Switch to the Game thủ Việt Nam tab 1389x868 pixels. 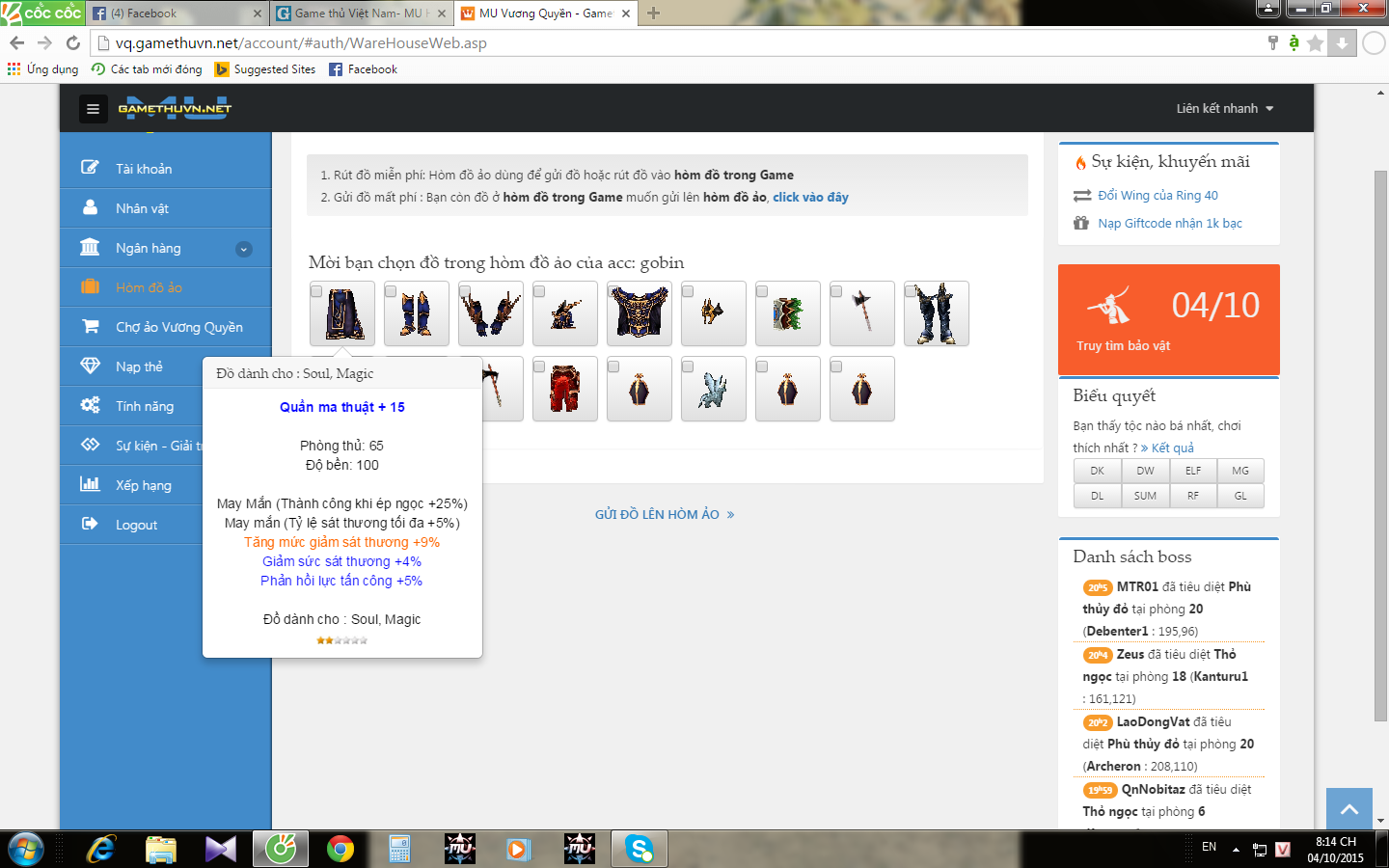(x=361, y=14)
